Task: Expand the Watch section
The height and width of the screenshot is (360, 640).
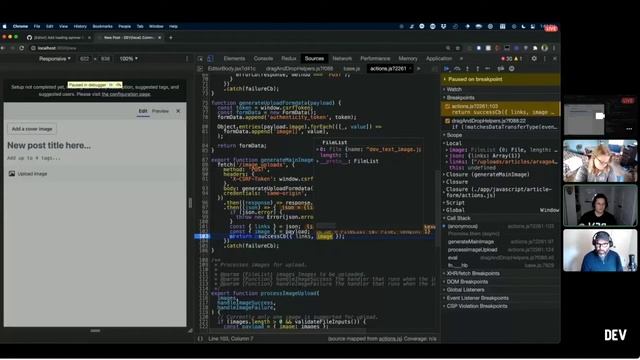Action: tap(454, 89)
